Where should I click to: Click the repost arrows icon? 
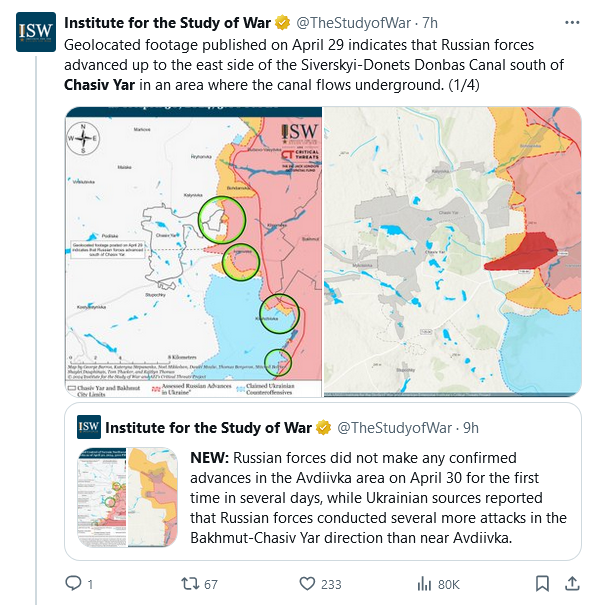(x=190, y=583)
